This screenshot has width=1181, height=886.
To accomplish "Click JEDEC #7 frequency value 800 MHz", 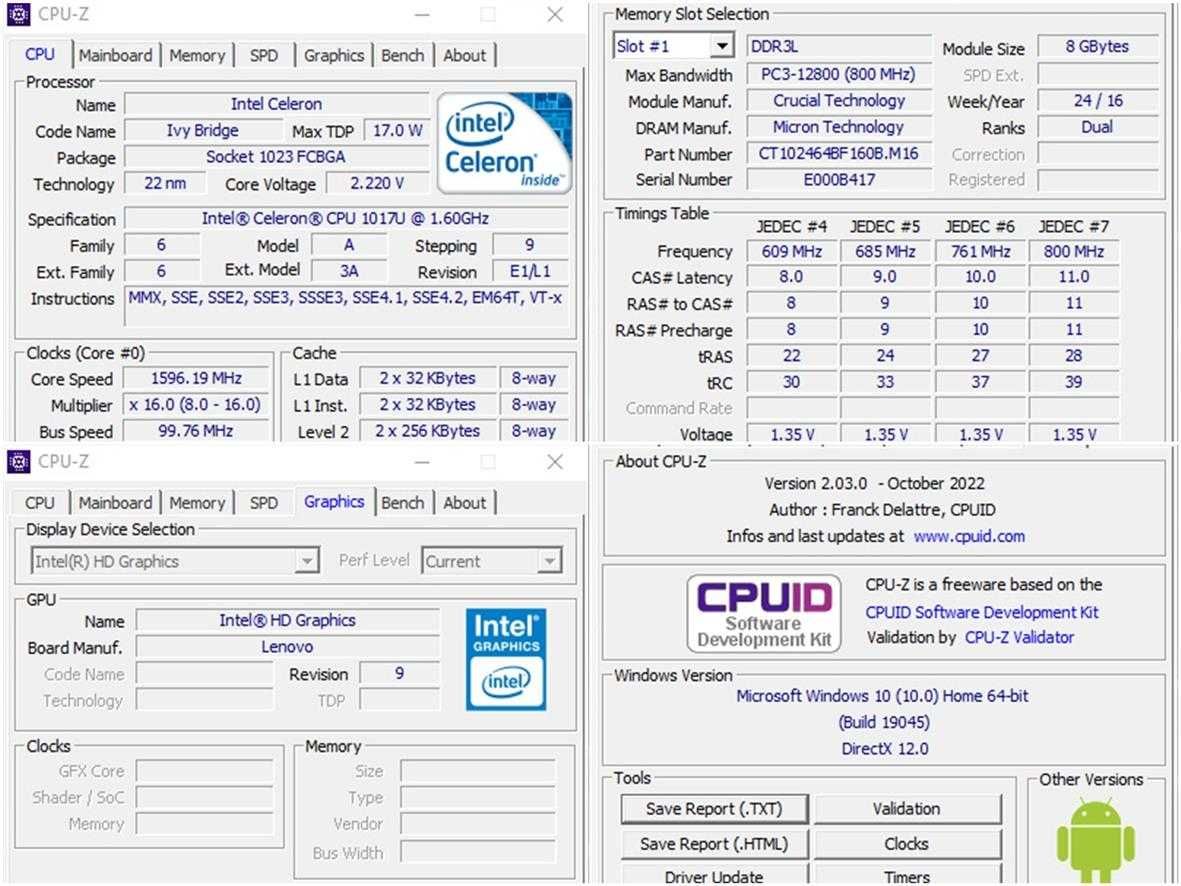I will (1074, 251).
